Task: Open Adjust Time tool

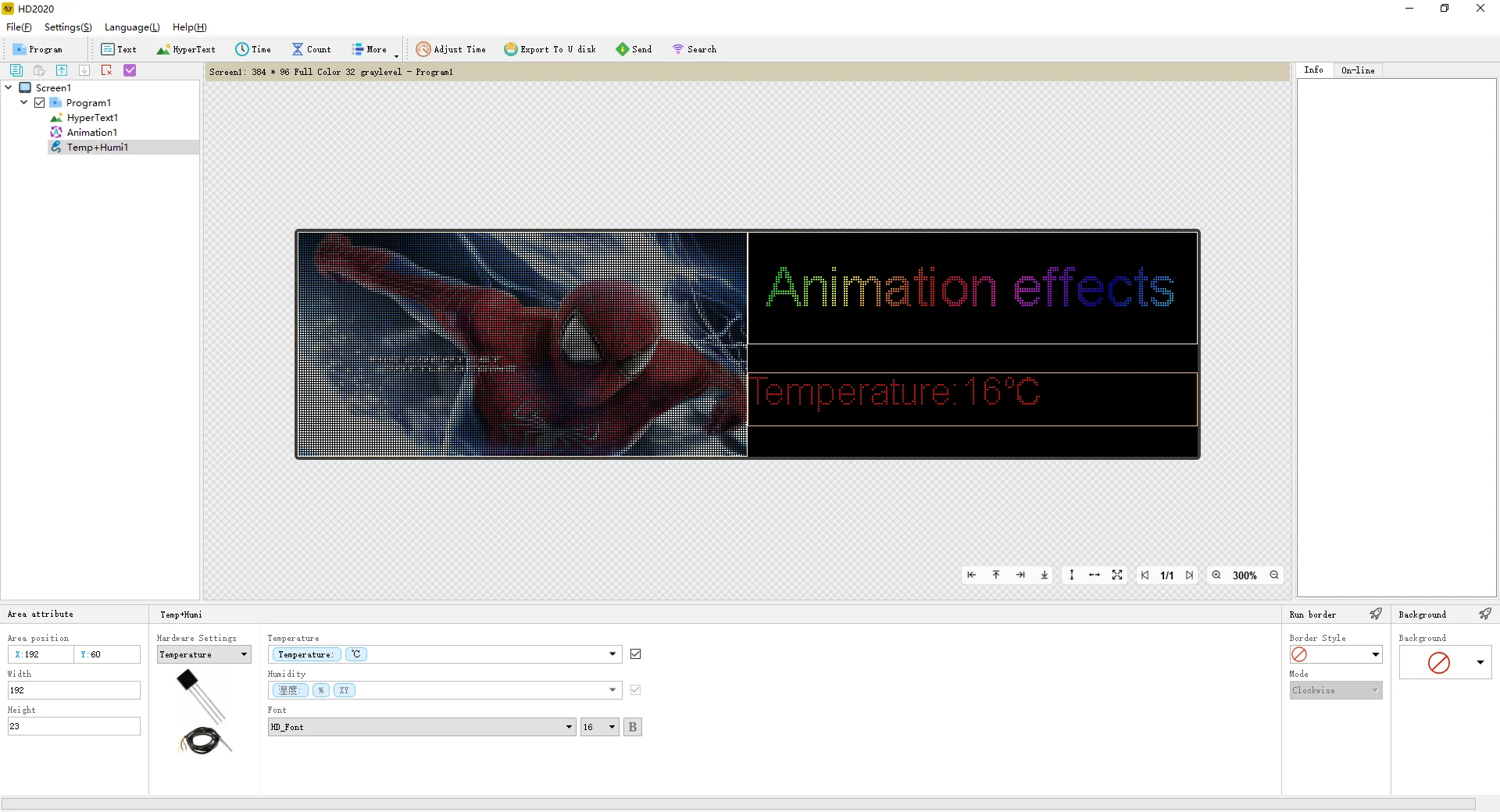Action: (451, 49)
